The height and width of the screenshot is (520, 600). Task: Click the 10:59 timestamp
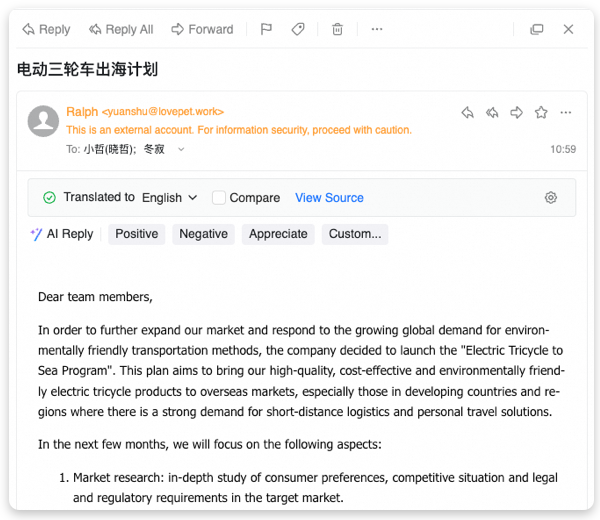tap(563, 149)
